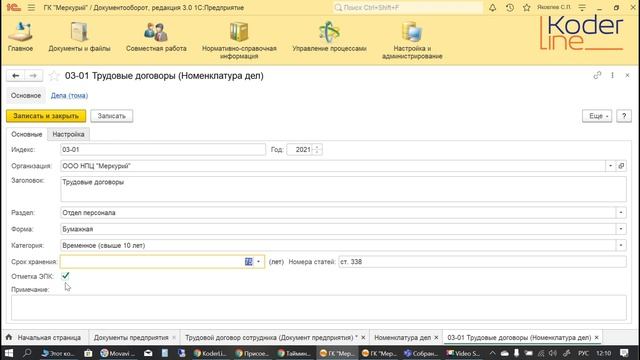Switch to the Основные tab
Viewport: 640px width, 360px height.
[x=27, y=134]
